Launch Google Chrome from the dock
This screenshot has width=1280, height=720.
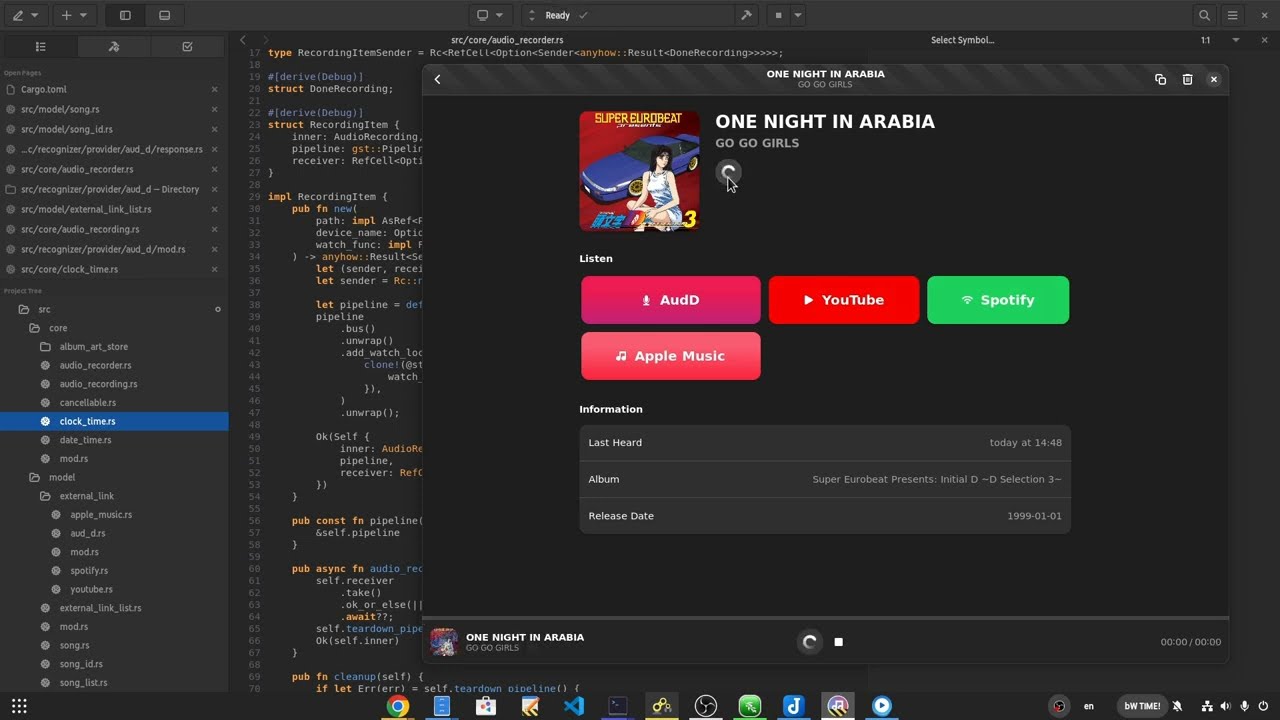click(x=398, y=706)
